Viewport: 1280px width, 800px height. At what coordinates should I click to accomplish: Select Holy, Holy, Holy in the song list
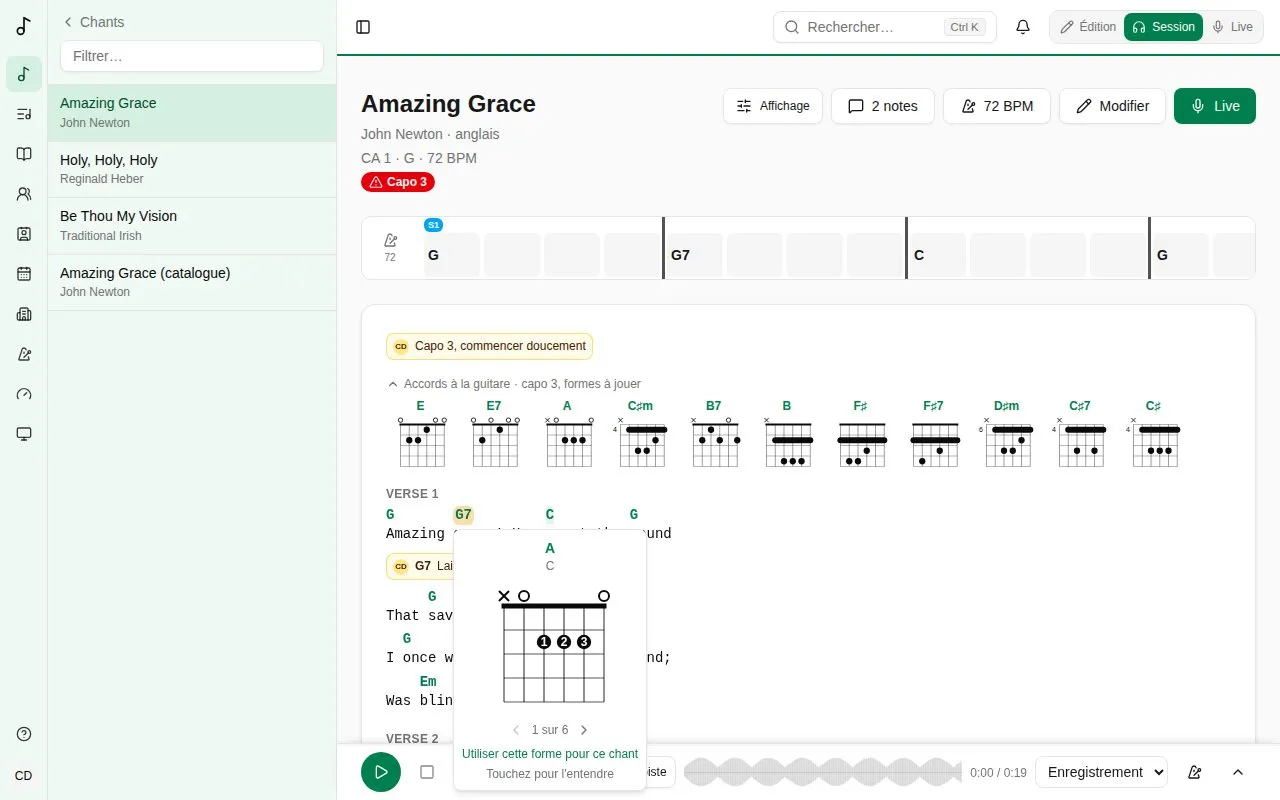click(x=192, y=169)
